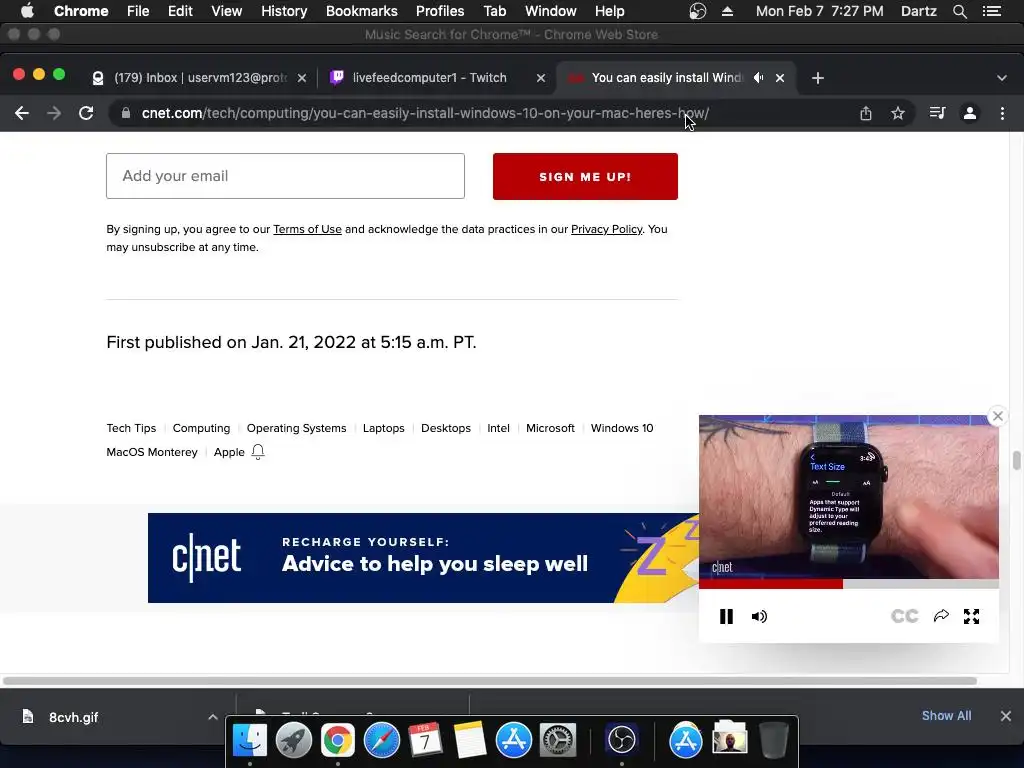Subscribe to Apple topic bell icon
This screenshot has width=1024, height=768.
tap(258, 452)
